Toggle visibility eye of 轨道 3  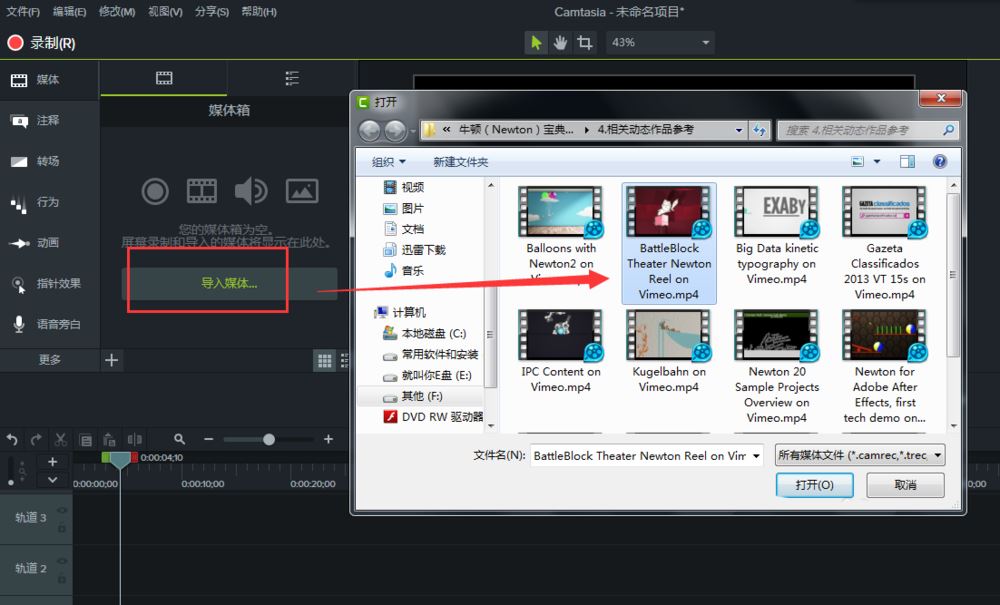(62, 510)
